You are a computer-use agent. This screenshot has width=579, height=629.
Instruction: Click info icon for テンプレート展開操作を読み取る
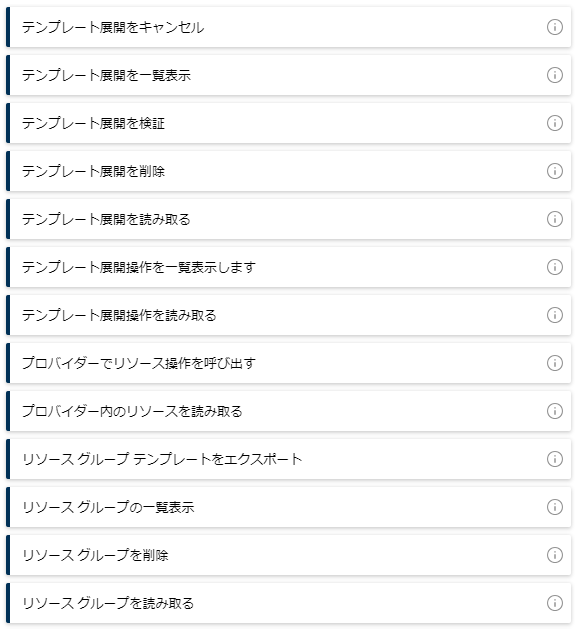[555, 315]
